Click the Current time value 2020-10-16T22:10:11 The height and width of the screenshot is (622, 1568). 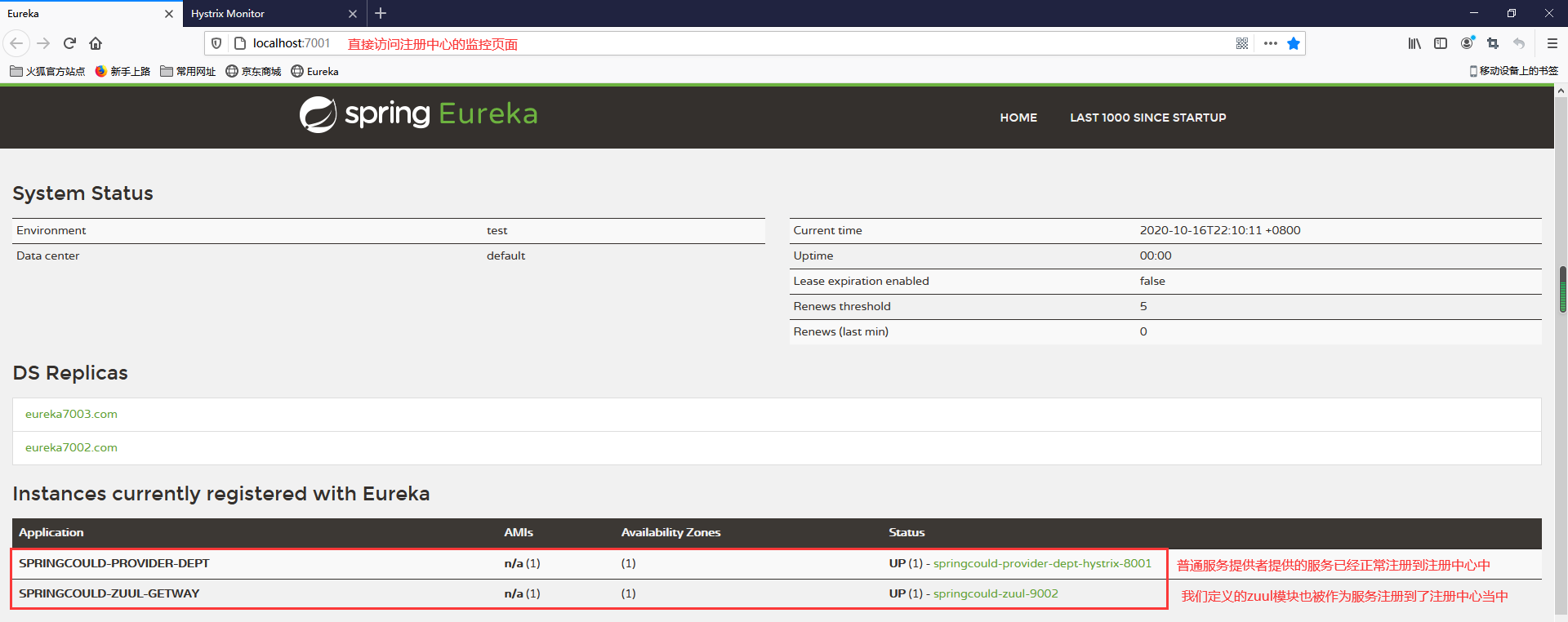1220,230
